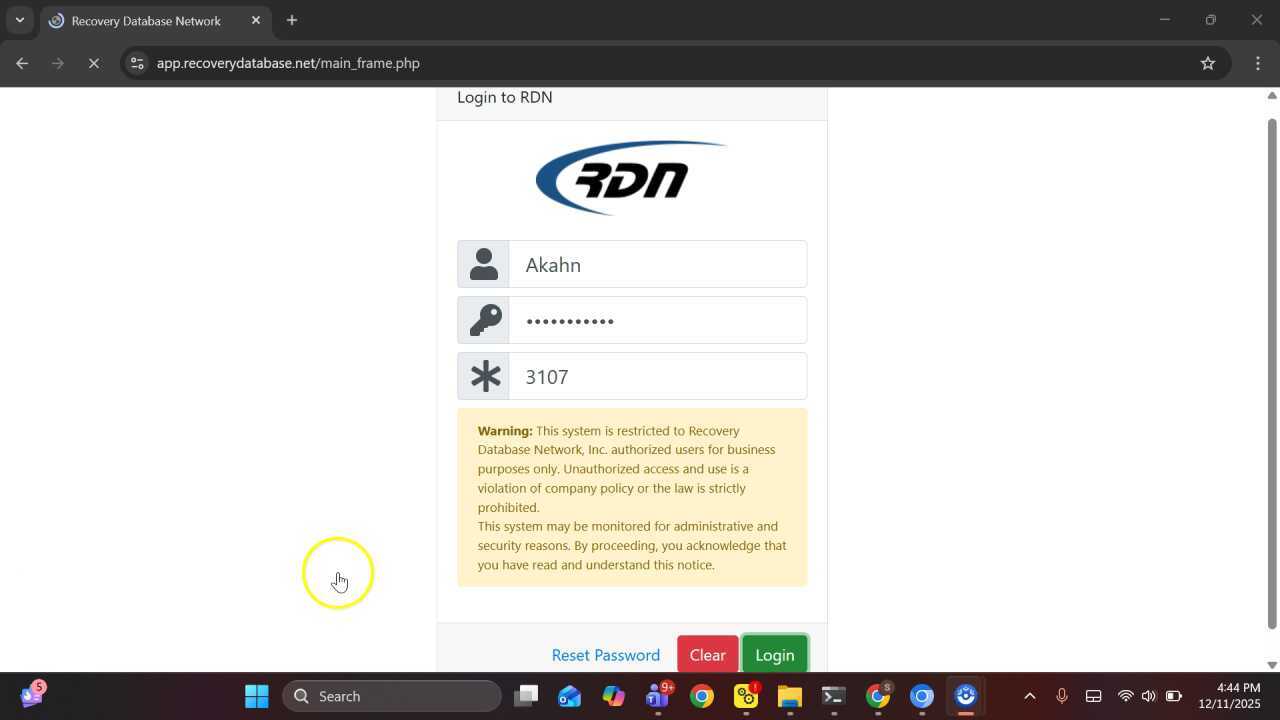This screenshot has width=1280, height=720.
Task: Open Task View on the taskbar
Action: tap(526, 696)
